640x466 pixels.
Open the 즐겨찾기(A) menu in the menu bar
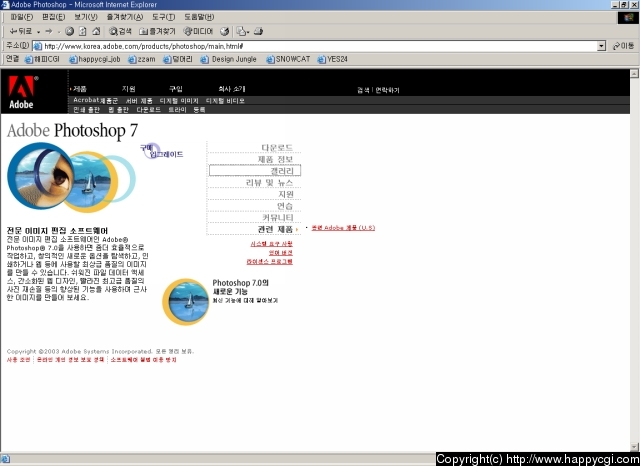click(x=124, y=17)
